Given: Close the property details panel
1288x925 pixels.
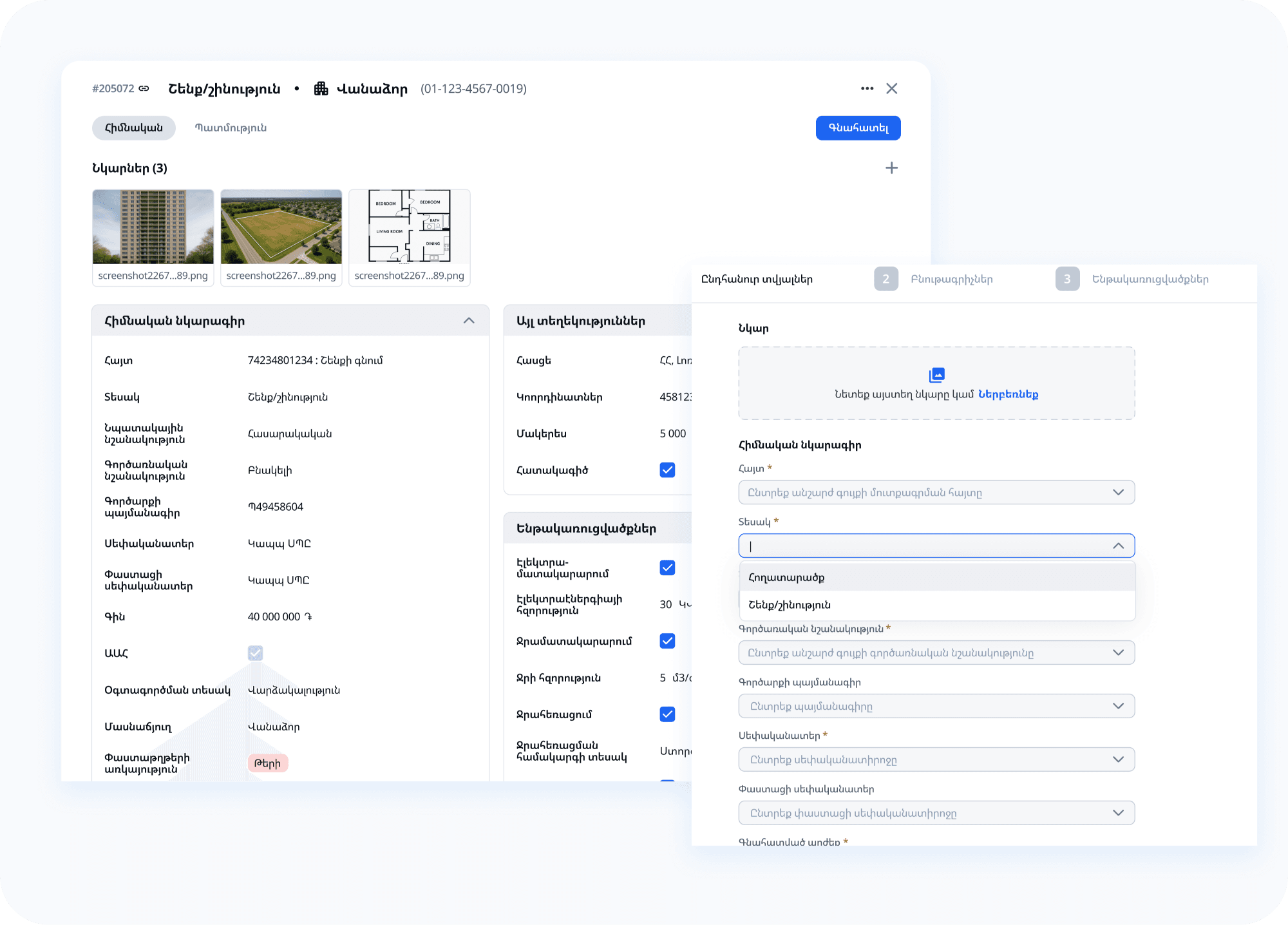Looking at the screenshot, I should (891, 88).
